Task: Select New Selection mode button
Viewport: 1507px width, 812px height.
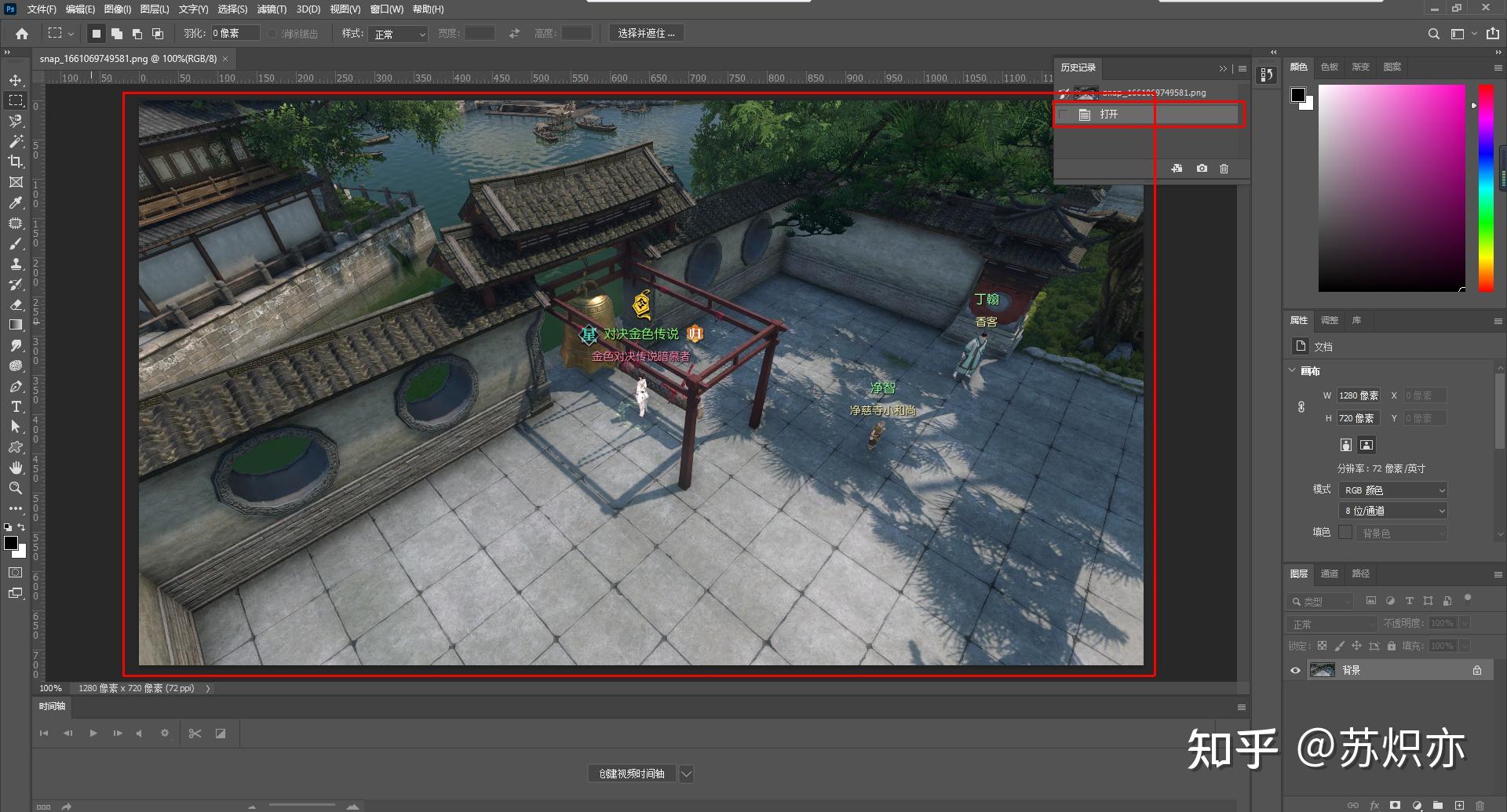Action: [96, 34]
